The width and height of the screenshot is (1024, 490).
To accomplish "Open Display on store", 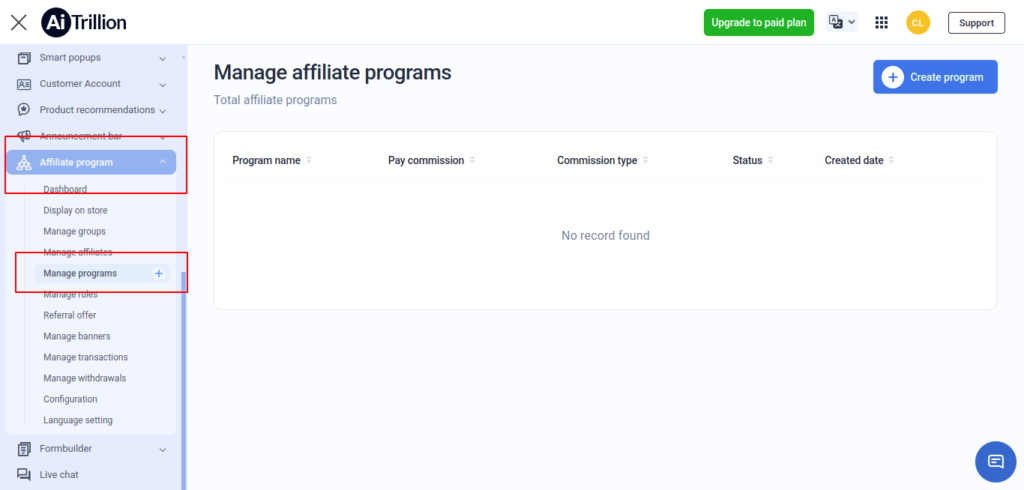I will tap(76, 210).
